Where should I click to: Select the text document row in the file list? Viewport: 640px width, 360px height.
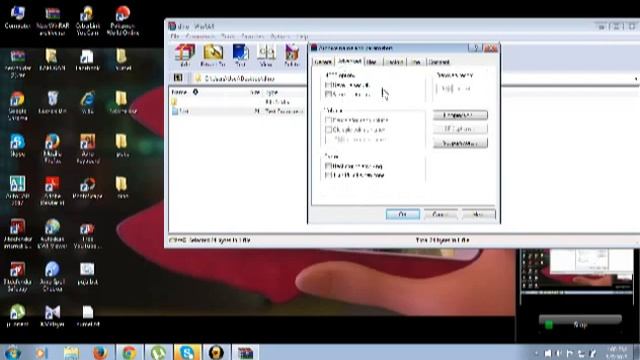[x=238, y=111]
